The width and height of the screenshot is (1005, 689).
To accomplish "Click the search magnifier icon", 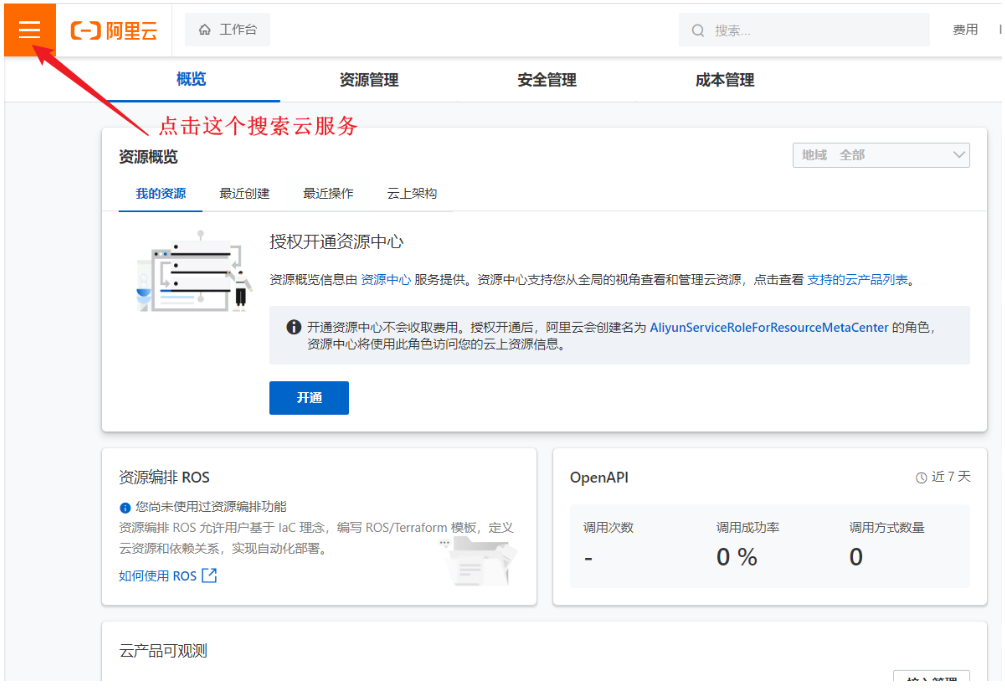I will pos(698,31).
